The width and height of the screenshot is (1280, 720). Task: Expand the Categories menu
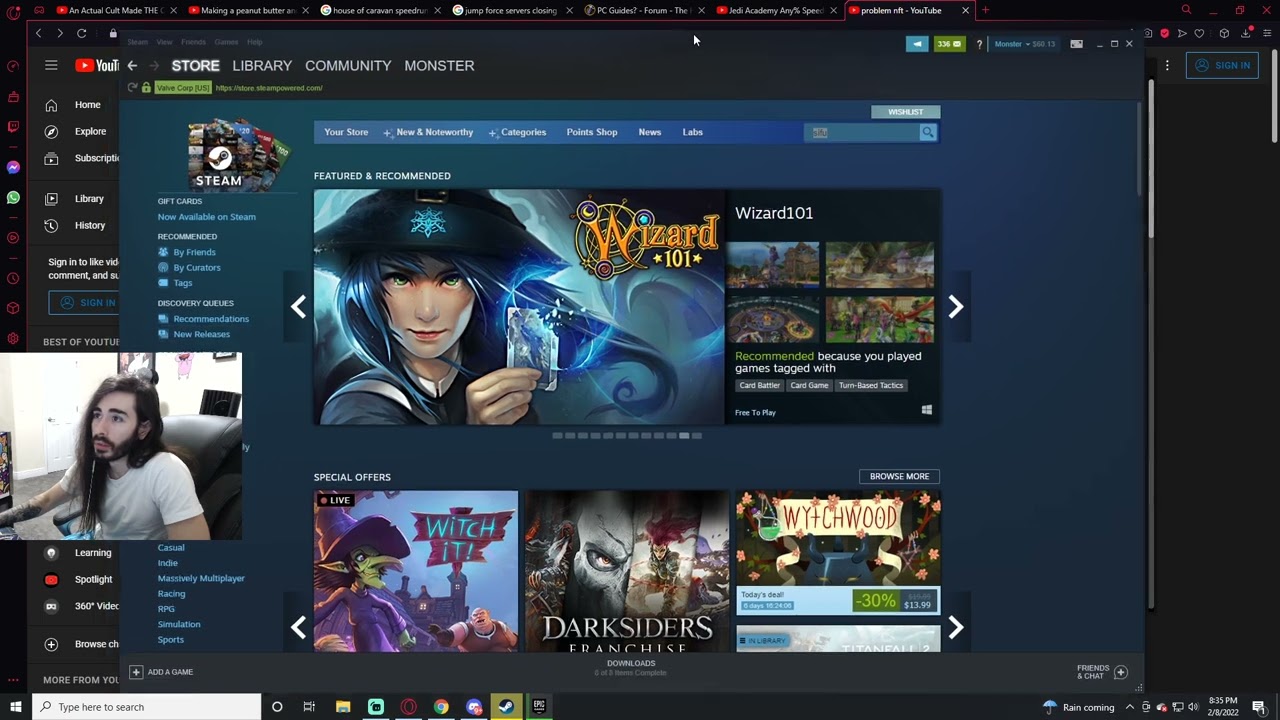(518, 132)
